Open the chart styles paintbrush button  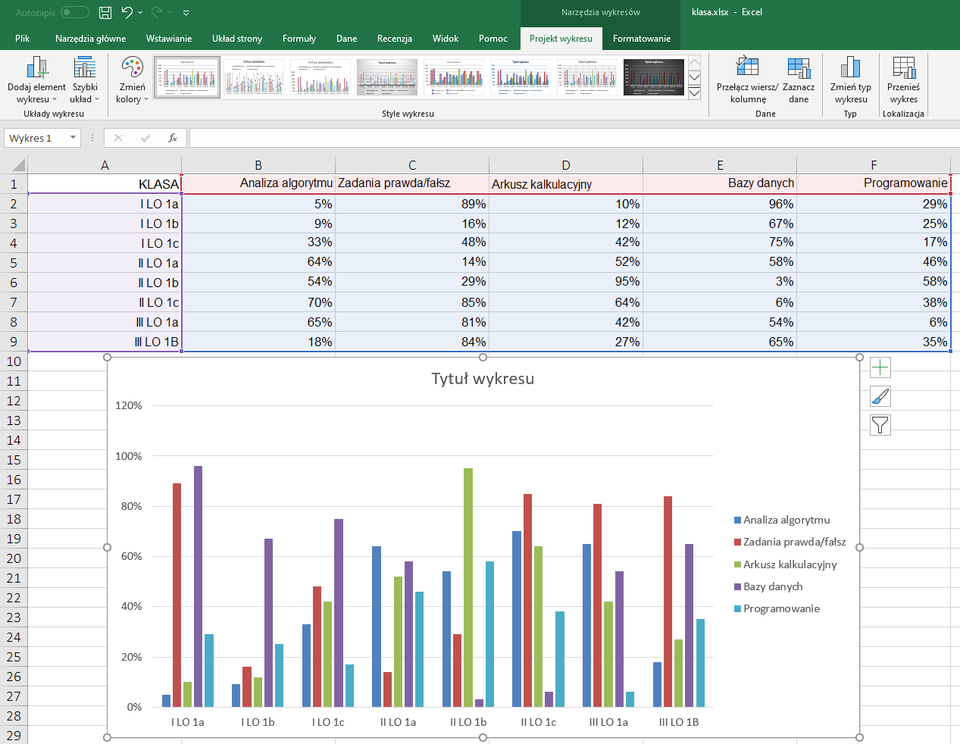[879, 397]
